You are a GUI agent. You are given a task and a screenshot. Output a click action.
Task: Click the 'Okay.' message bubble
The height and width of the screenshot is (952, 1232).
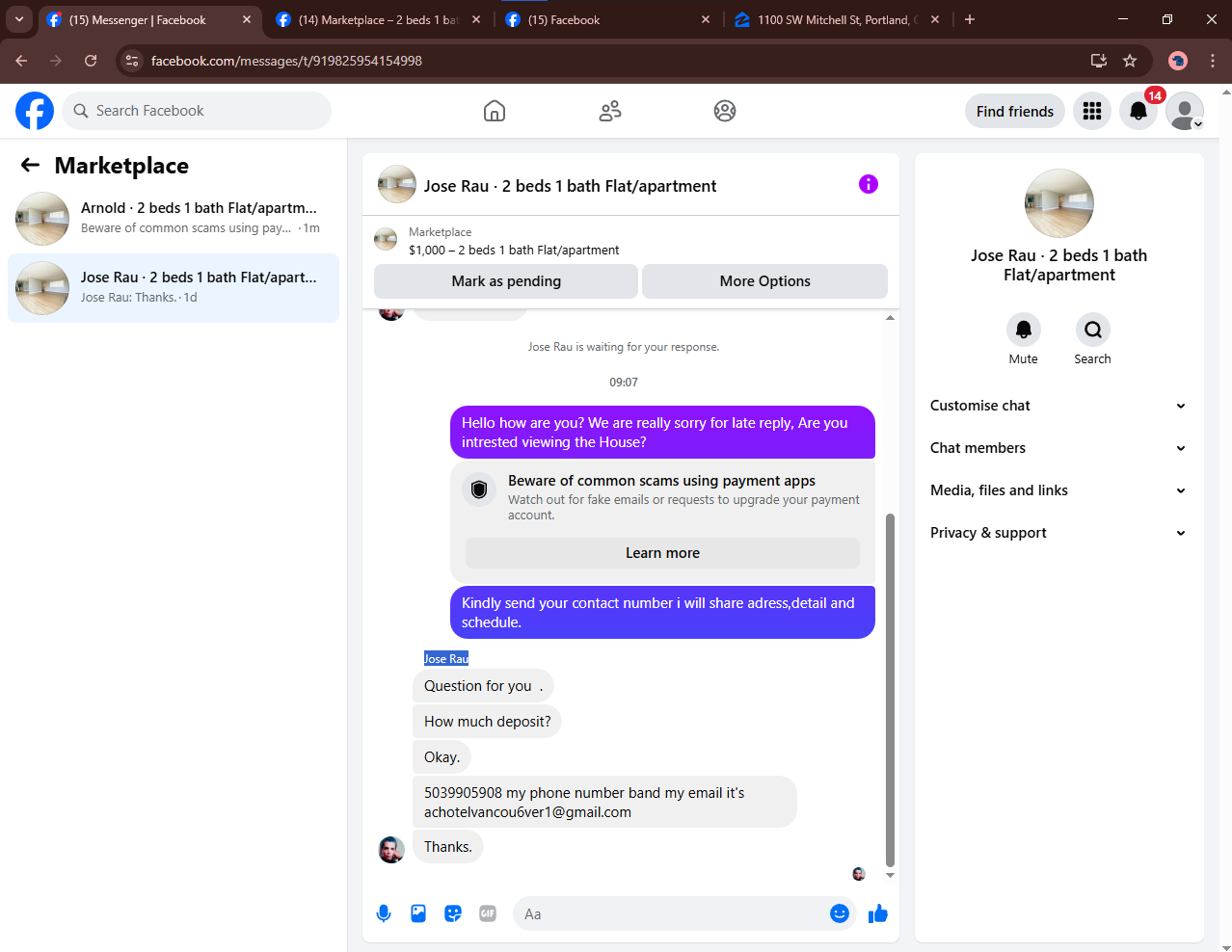coord(442,757)
